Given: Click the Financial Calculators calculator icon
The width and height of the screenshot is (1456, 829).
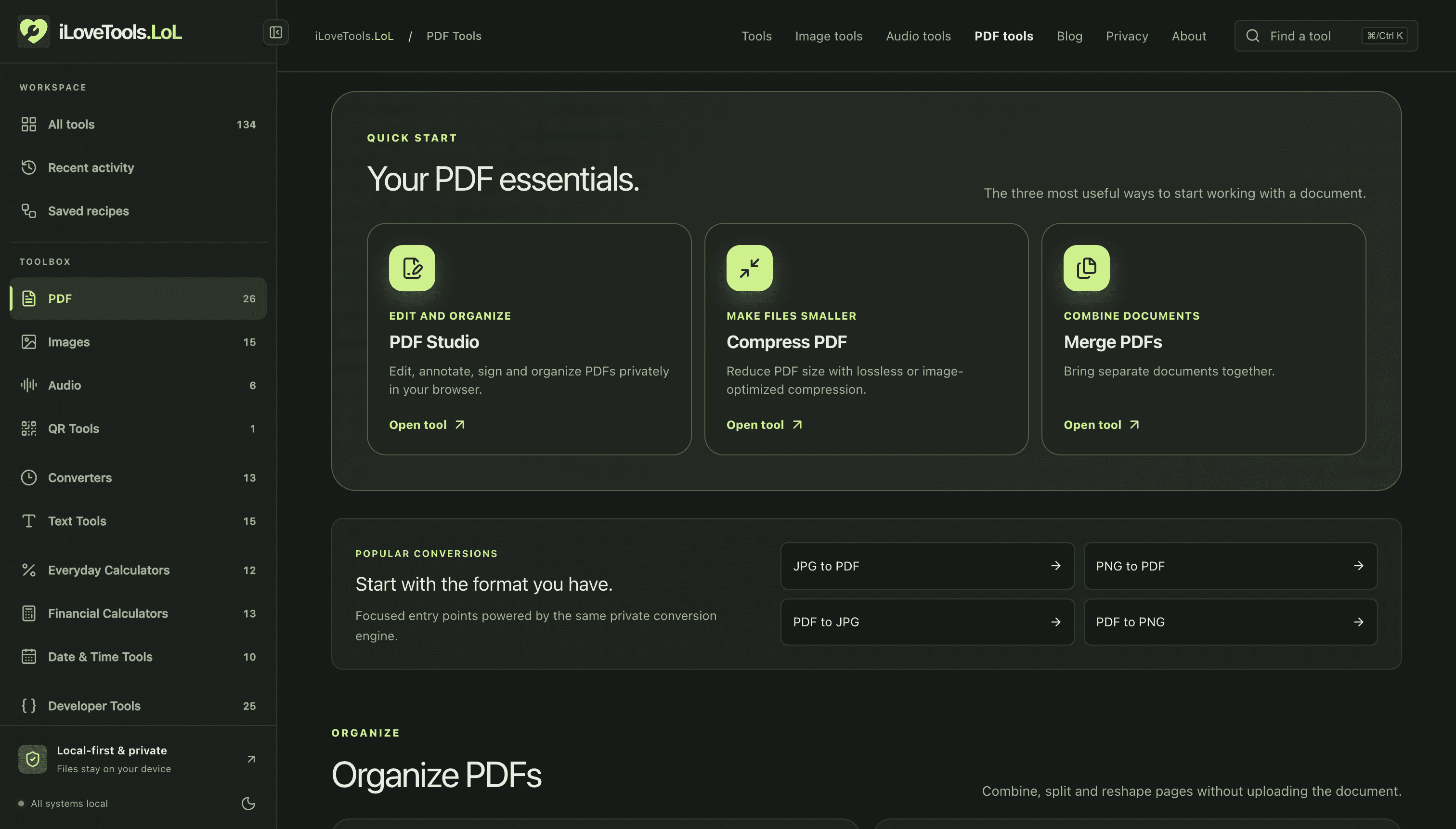Looking at the screenshot, I should click(x=28, y=613).
